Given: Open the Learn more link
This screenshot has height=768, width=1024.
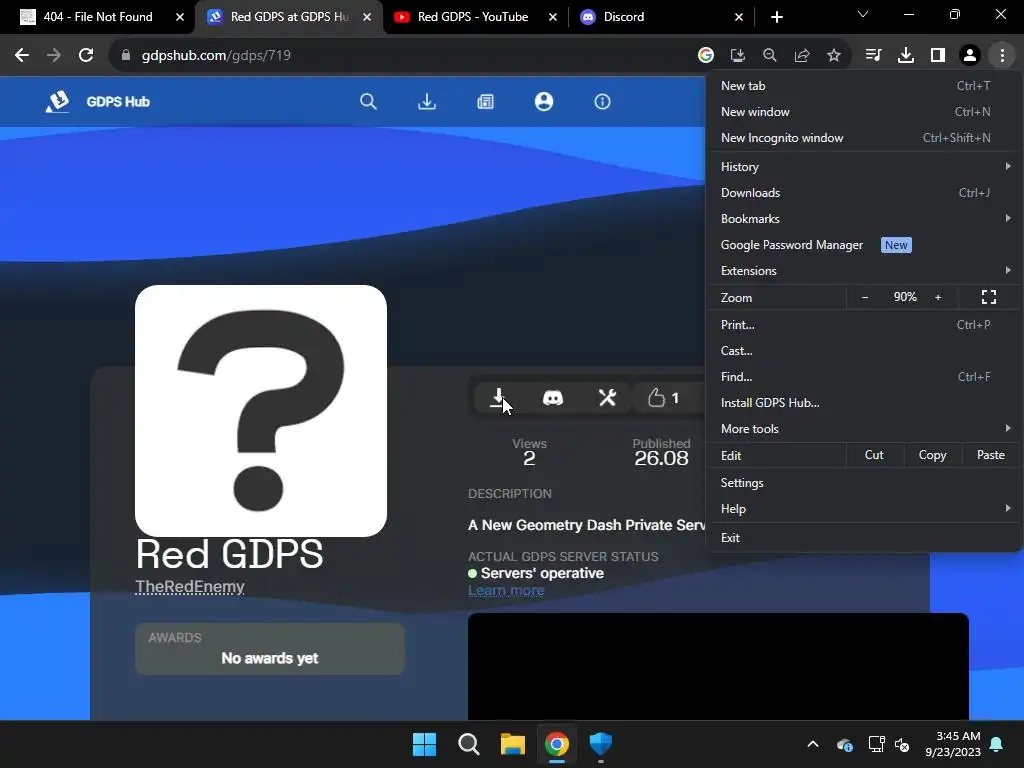Looking at the screenshot, I should 506,590.
